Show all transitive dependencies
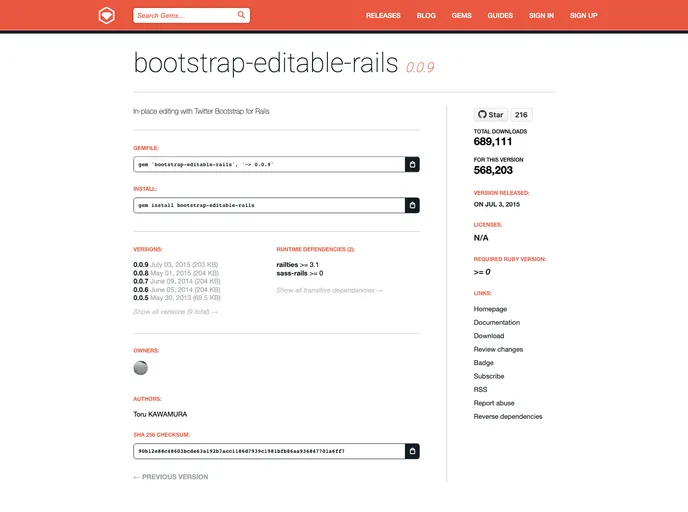Image resolution: width=688 pixels, height=512 pixels. pos(329,290)
